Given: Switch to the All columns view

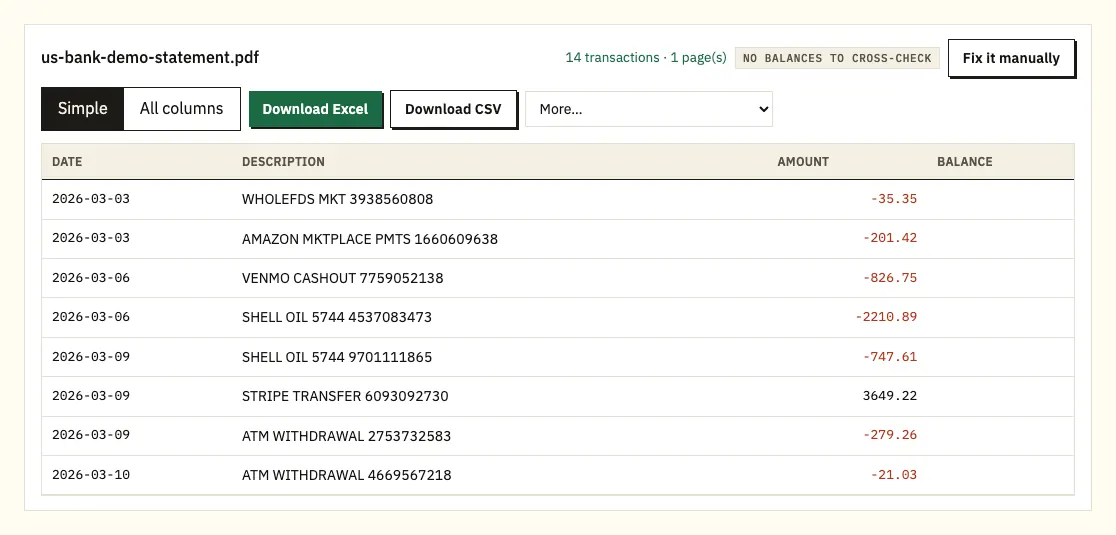Looking at the screenshot, I should (x=181, y=109).
